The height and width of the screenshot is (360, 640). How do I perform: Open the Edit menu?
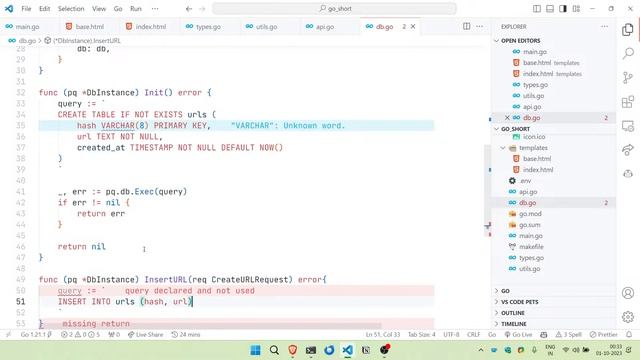[x=44, y=9]
